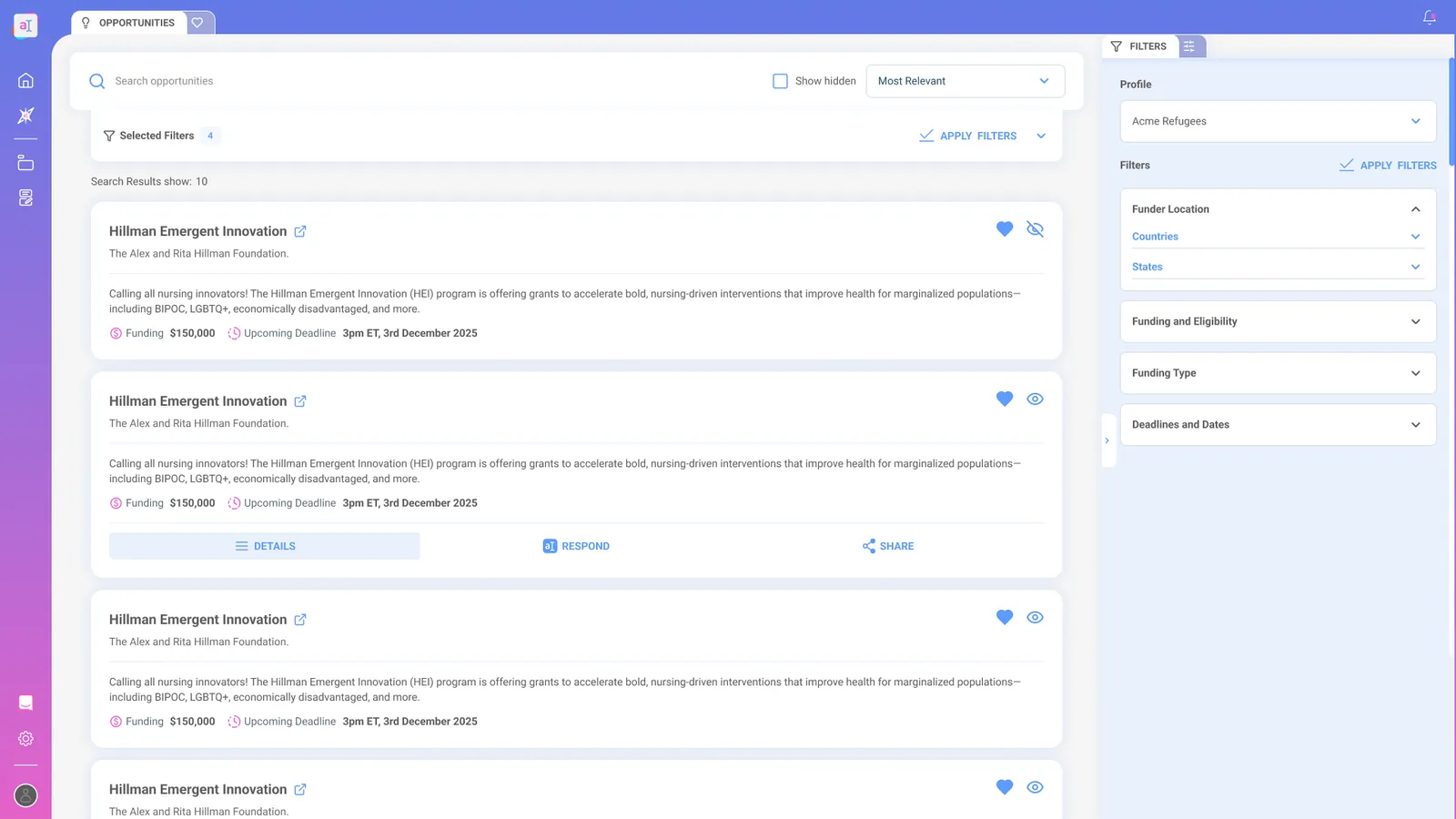Open the user avatar at sidebar bottom
1456x819 pixels.
[x=25, y=795]
